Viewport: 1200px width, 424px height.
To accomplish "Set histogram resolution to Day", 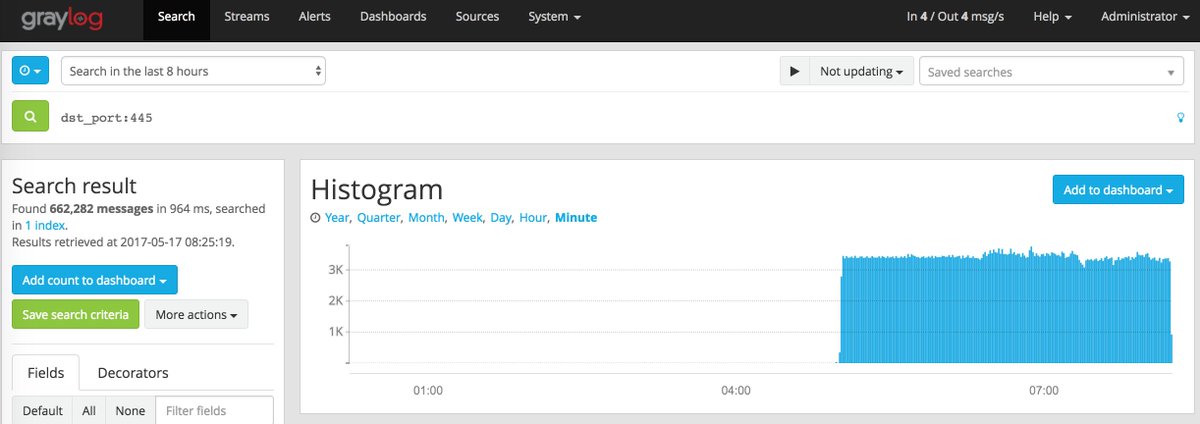I will tap(500, 217).
